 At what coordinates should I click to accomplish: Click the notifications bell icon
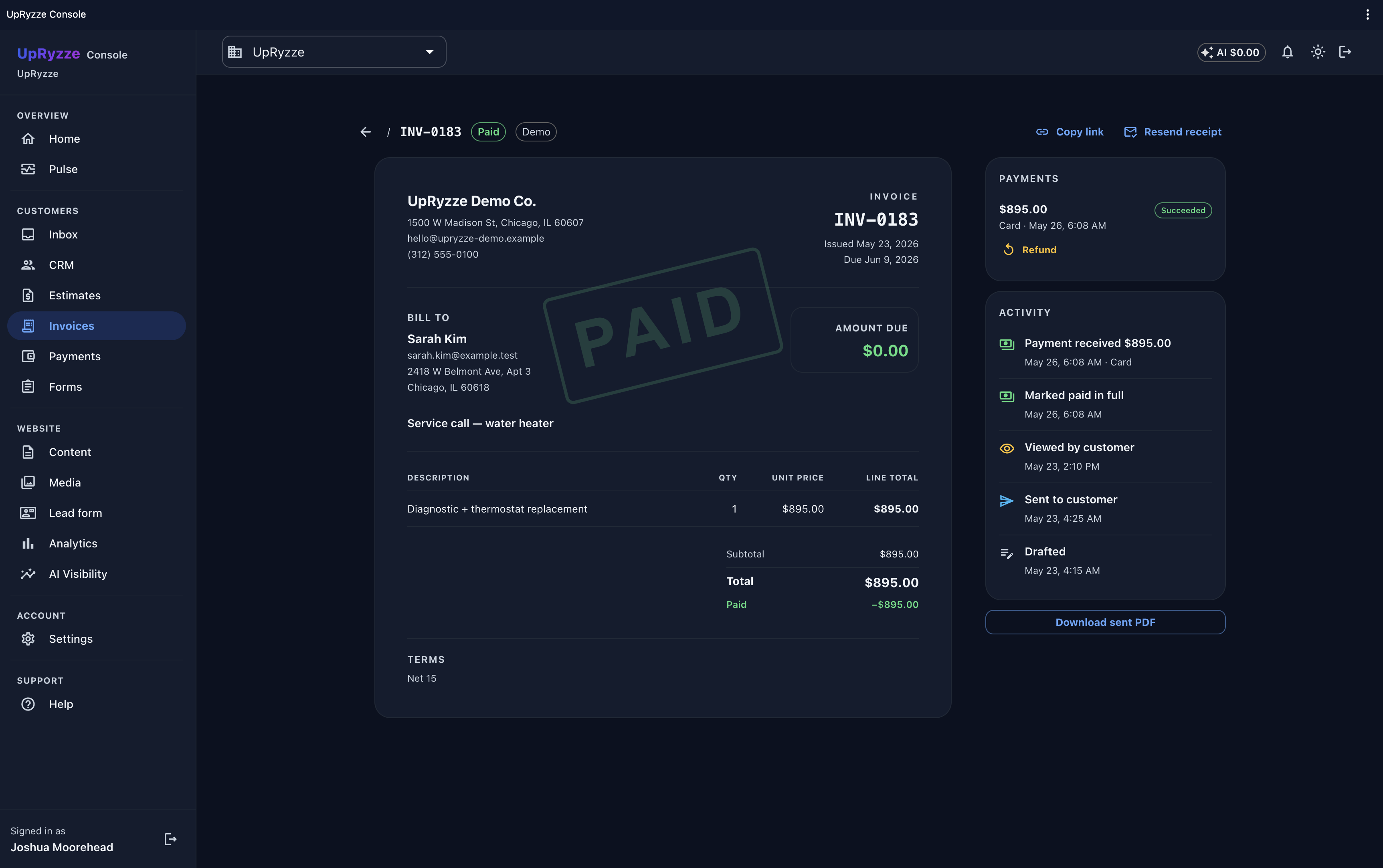(x=1288, y=52)
